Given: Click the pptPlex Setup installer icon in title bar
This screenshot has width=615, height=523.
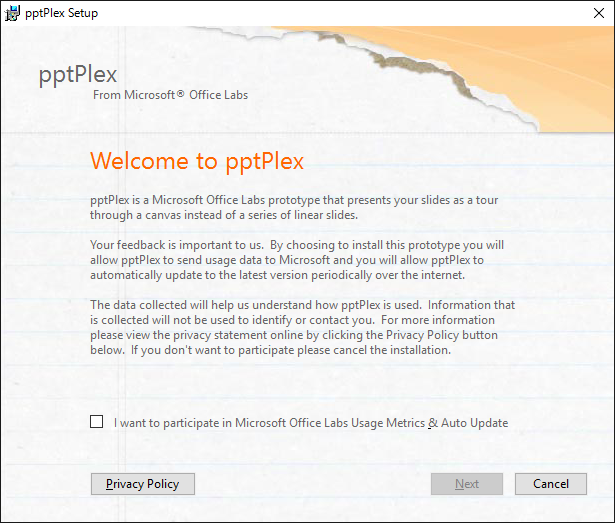Looking at the screenshot, I should coord(12,13).
